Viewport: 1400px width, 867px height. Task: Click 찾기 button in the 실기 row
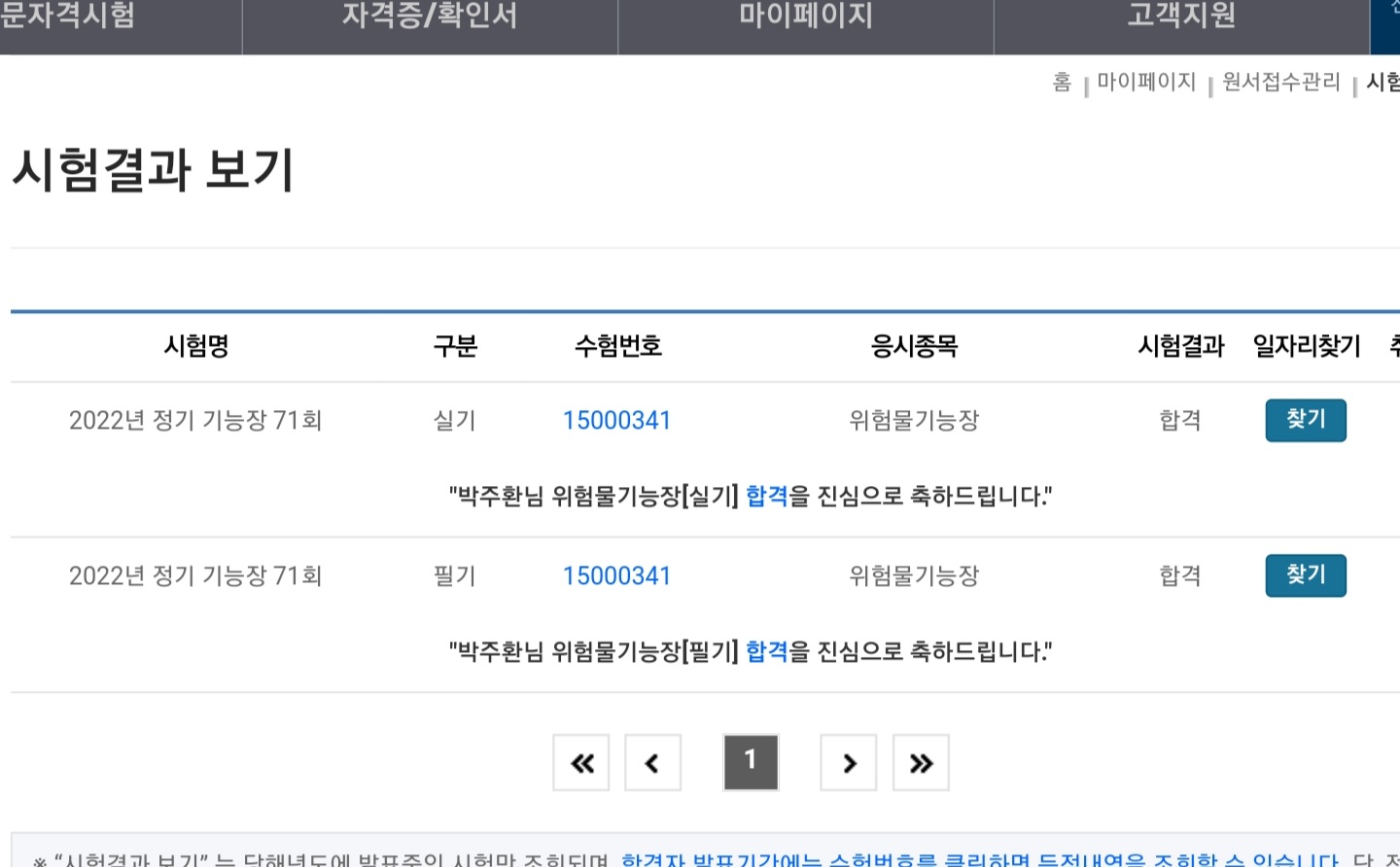point(1306,420)
